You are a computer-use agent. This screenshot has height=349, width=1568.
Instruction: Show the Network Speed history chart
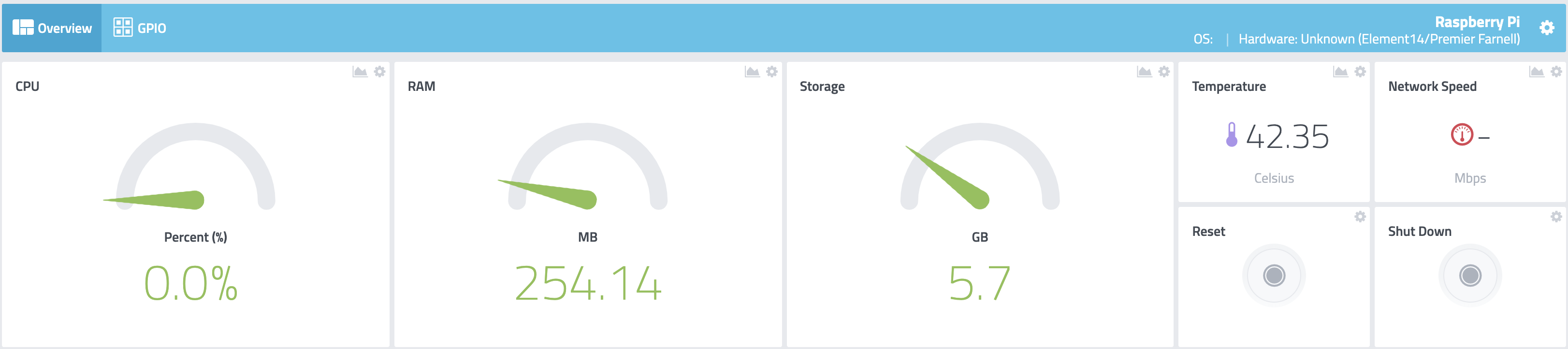click(x=1537, y=72)
